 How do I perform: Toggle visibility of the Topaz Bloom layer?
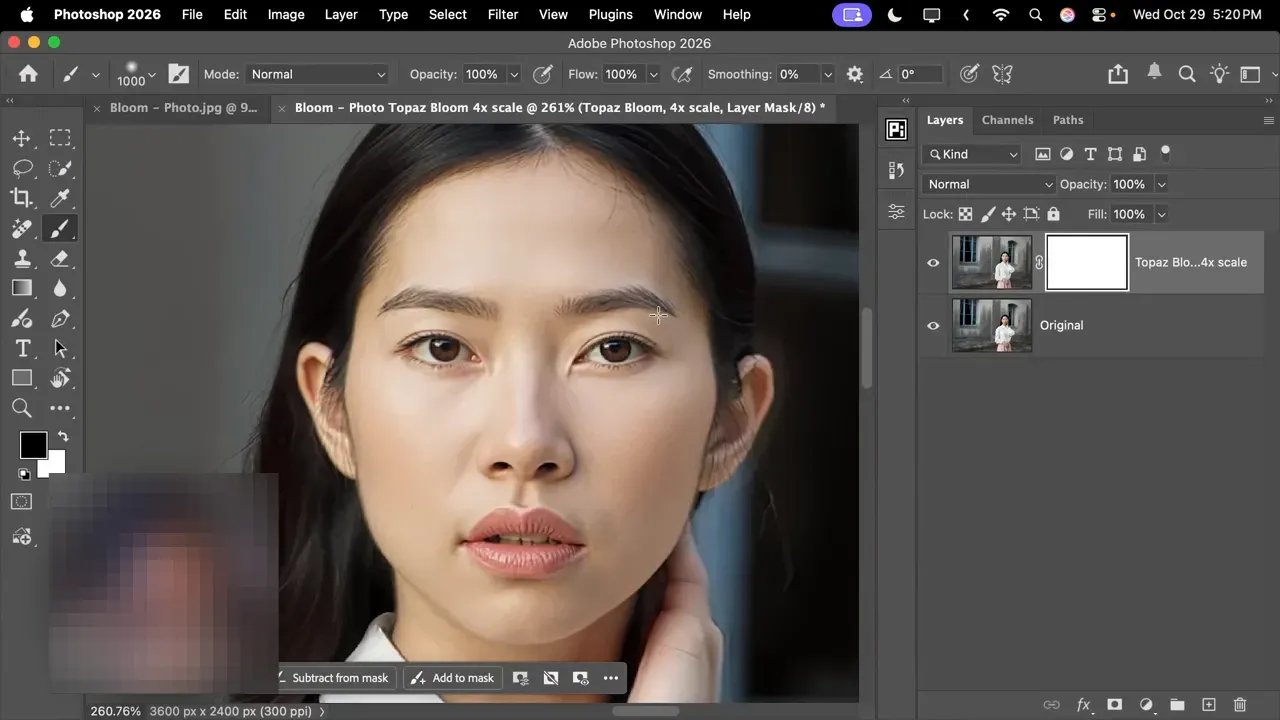click(x=932, y=262)
